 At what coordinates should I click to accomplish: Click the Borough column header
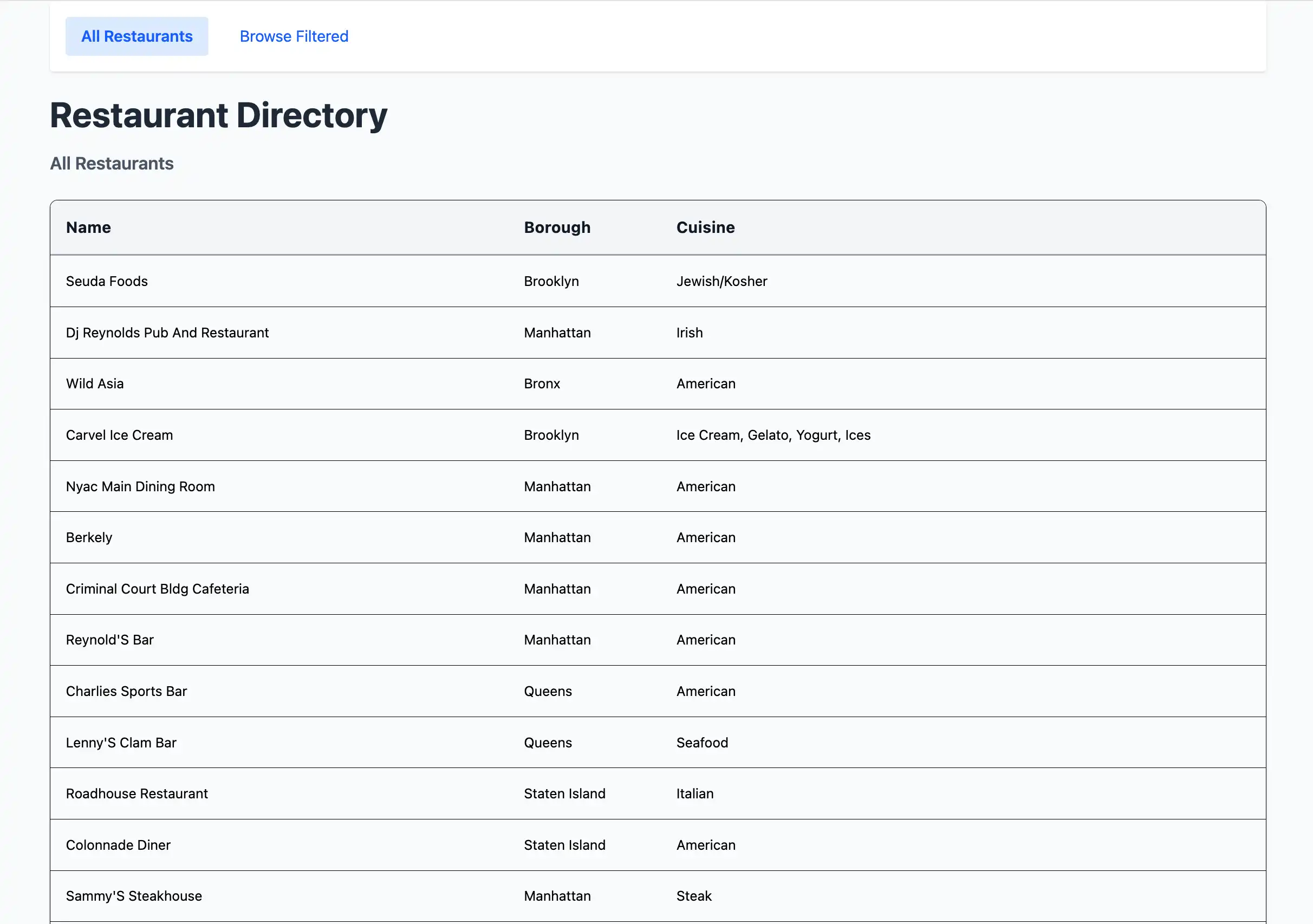pos(556,227)
